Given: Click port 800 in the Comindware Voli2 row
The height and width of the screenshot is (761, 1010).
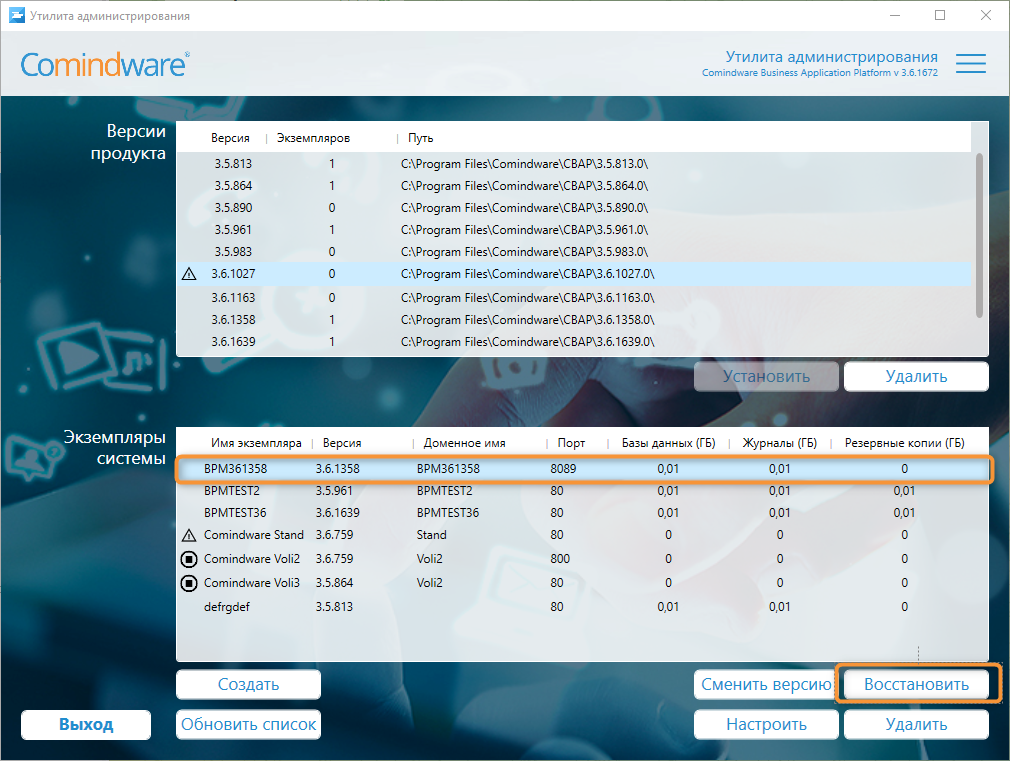Looking at the screenshot, I should pyautogui.click(x=560, y=559).
